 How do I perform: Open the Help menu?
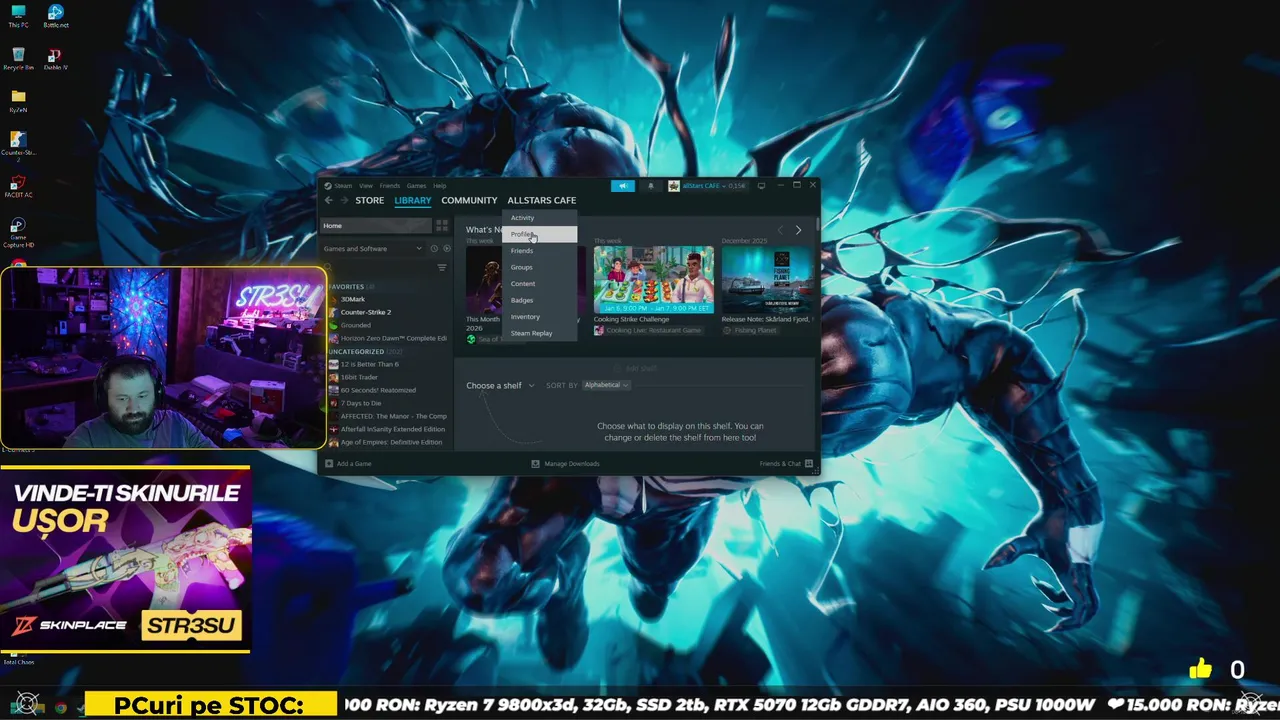point(440,186)
